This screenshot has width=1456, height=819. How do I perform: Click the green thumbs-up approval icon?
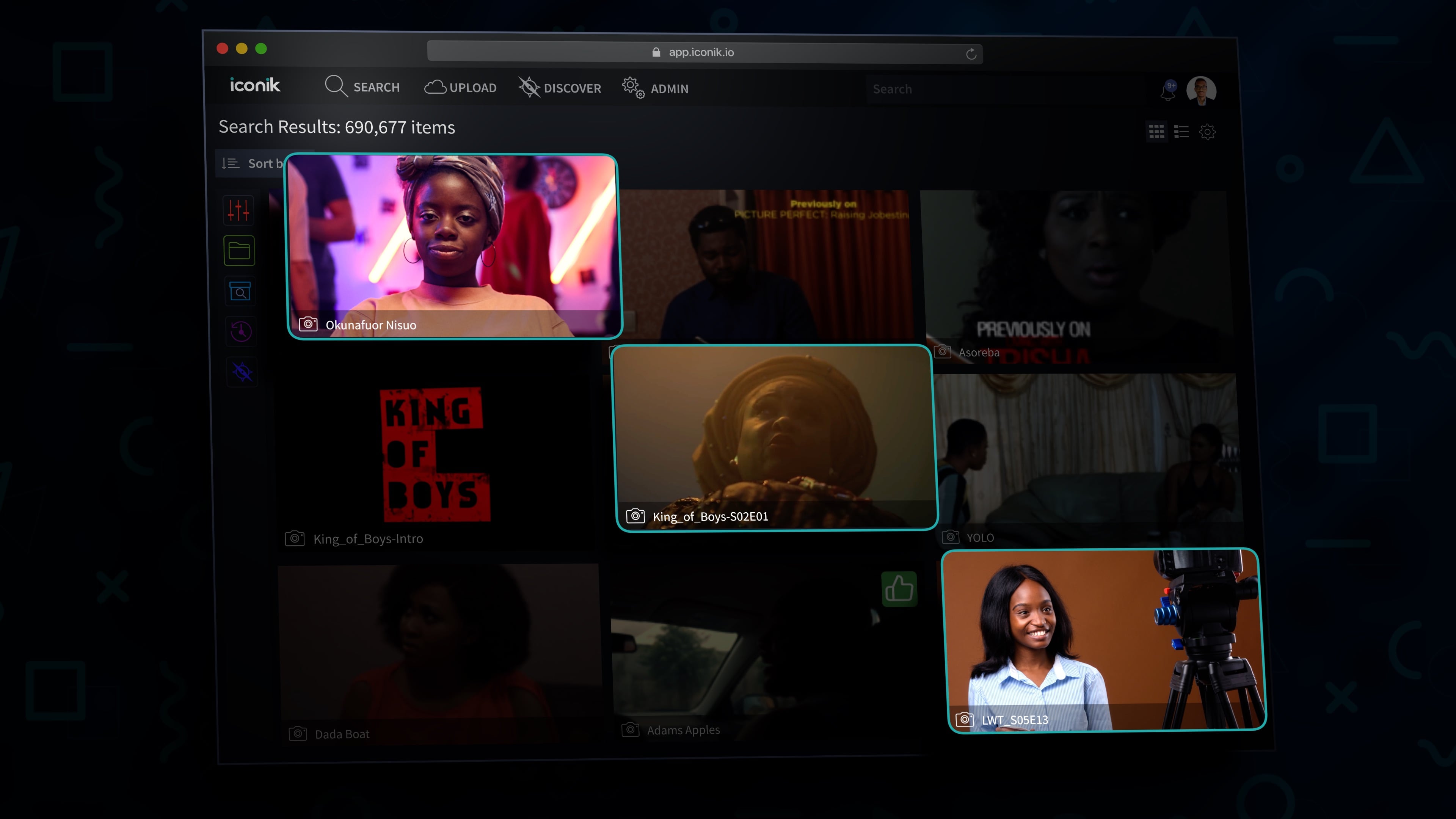click(x=899, y=589)
